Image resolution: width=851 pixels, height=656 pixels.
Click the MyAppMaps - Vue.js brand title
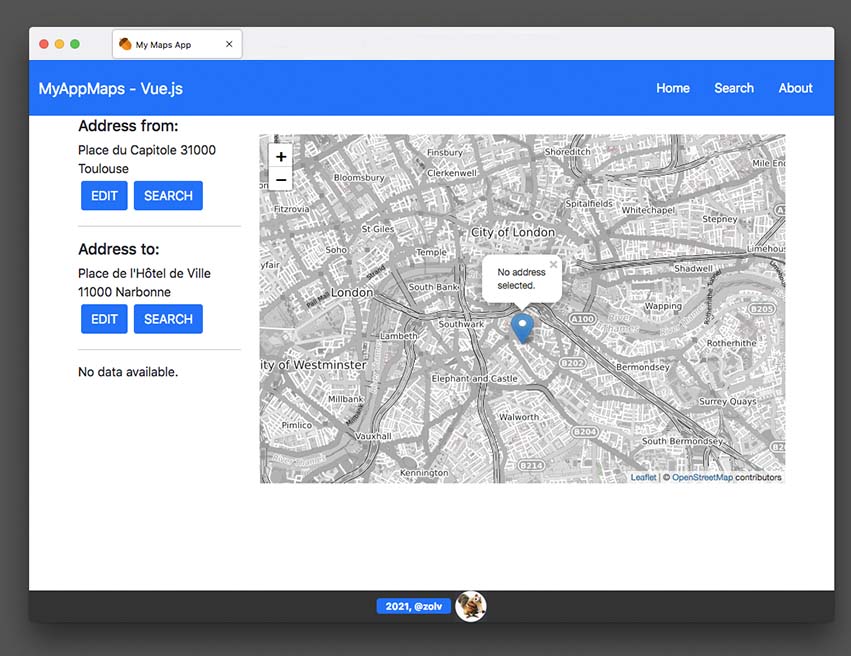pos(110,88)
